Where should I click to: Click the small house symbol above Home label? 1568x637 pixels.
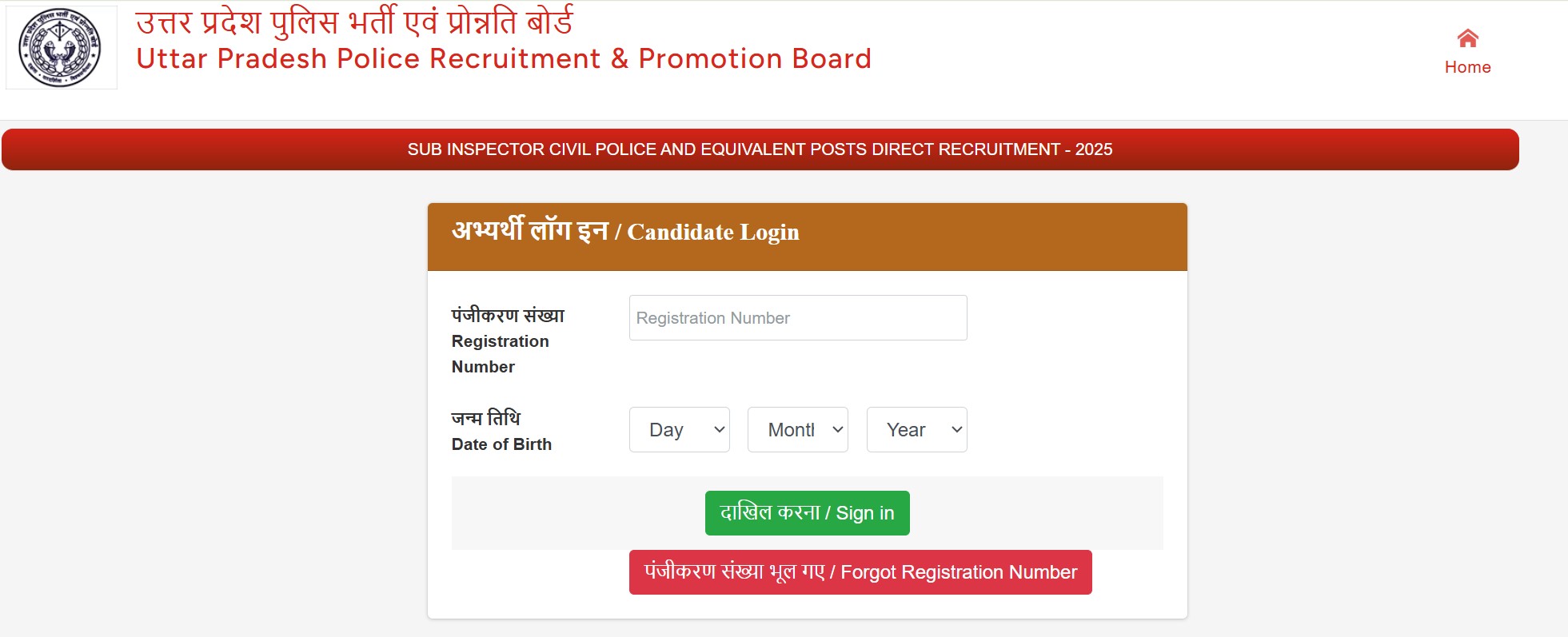[1468, 38]
